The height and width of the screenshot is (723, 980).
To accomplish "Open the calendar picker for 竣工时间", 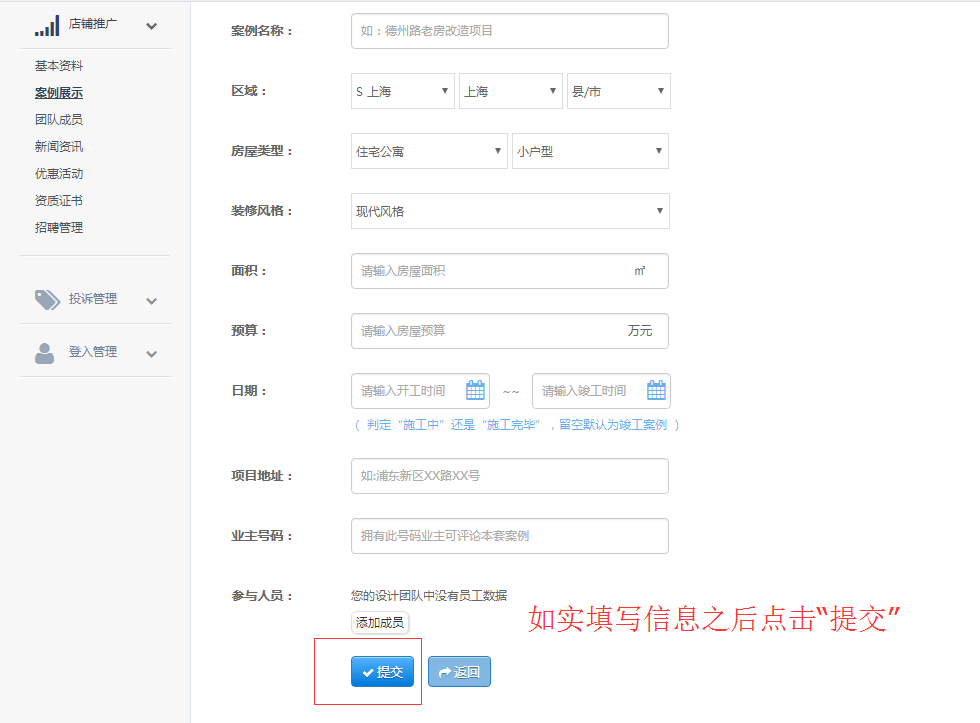I will pos(656,390).
